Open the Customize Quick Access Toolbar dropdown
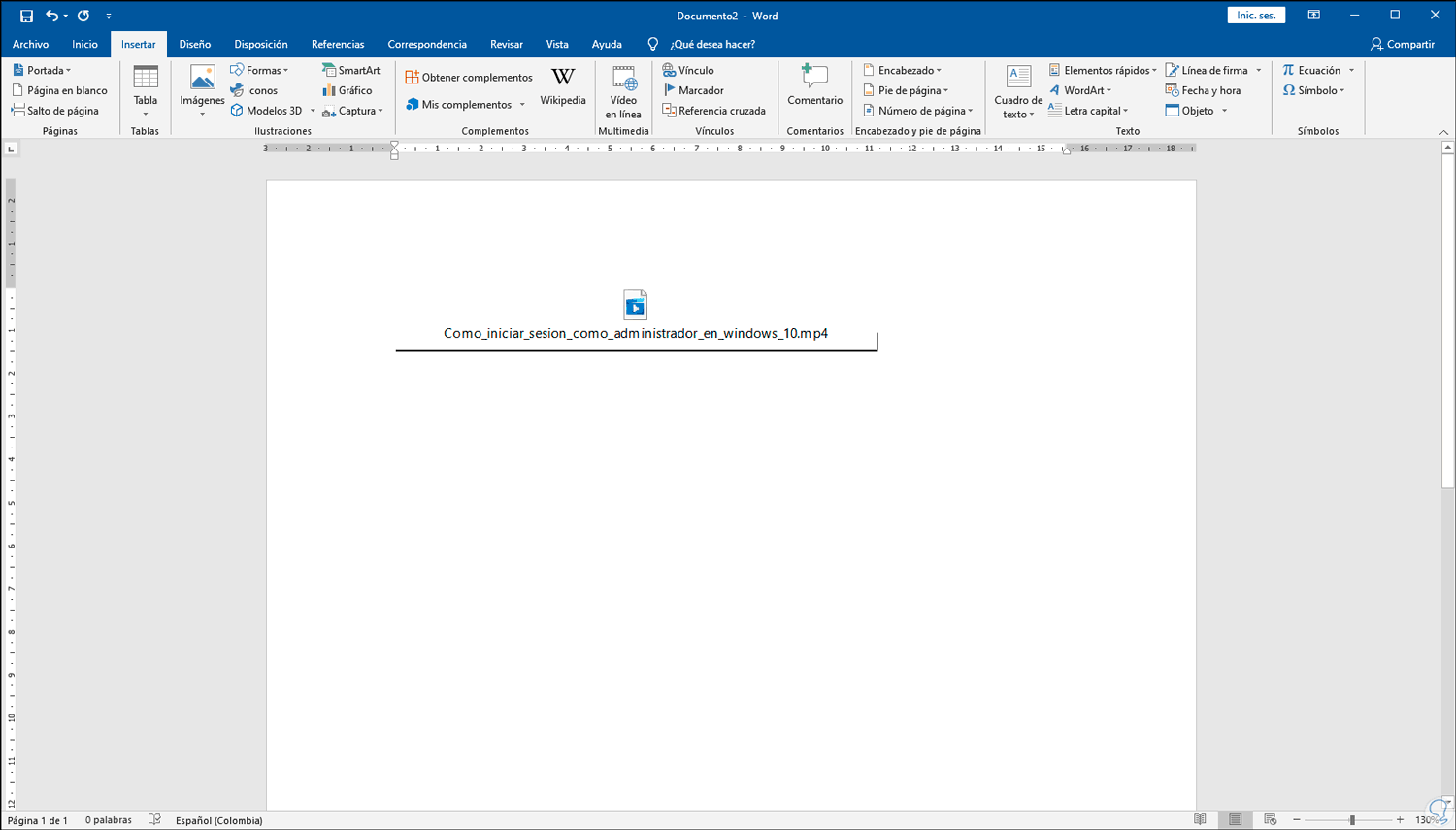Screen dimensions: 1456x830 pyautogui.click(x=109, y=16)
